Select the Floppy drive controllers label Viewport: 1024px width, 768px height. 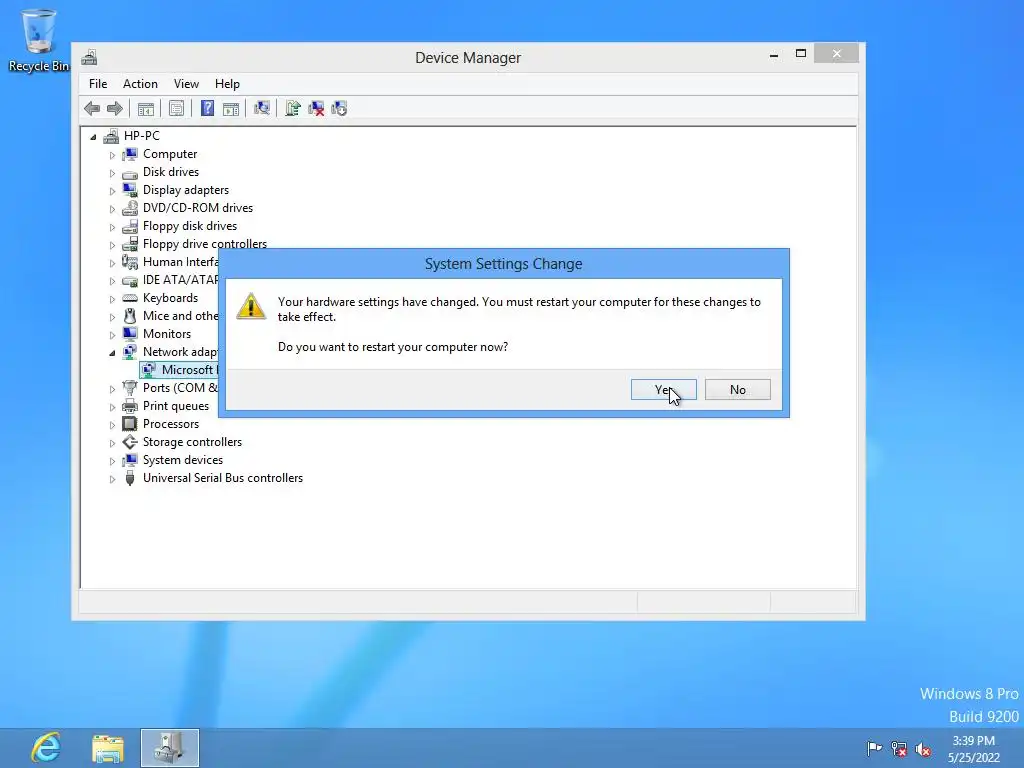[204, 244]
